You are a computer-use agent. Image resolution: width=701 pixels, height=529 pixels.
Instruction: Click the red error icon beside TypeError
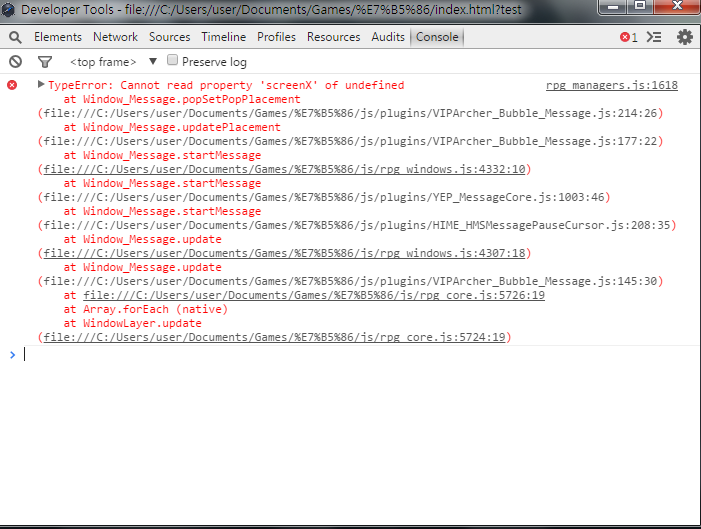pos(12,85)
